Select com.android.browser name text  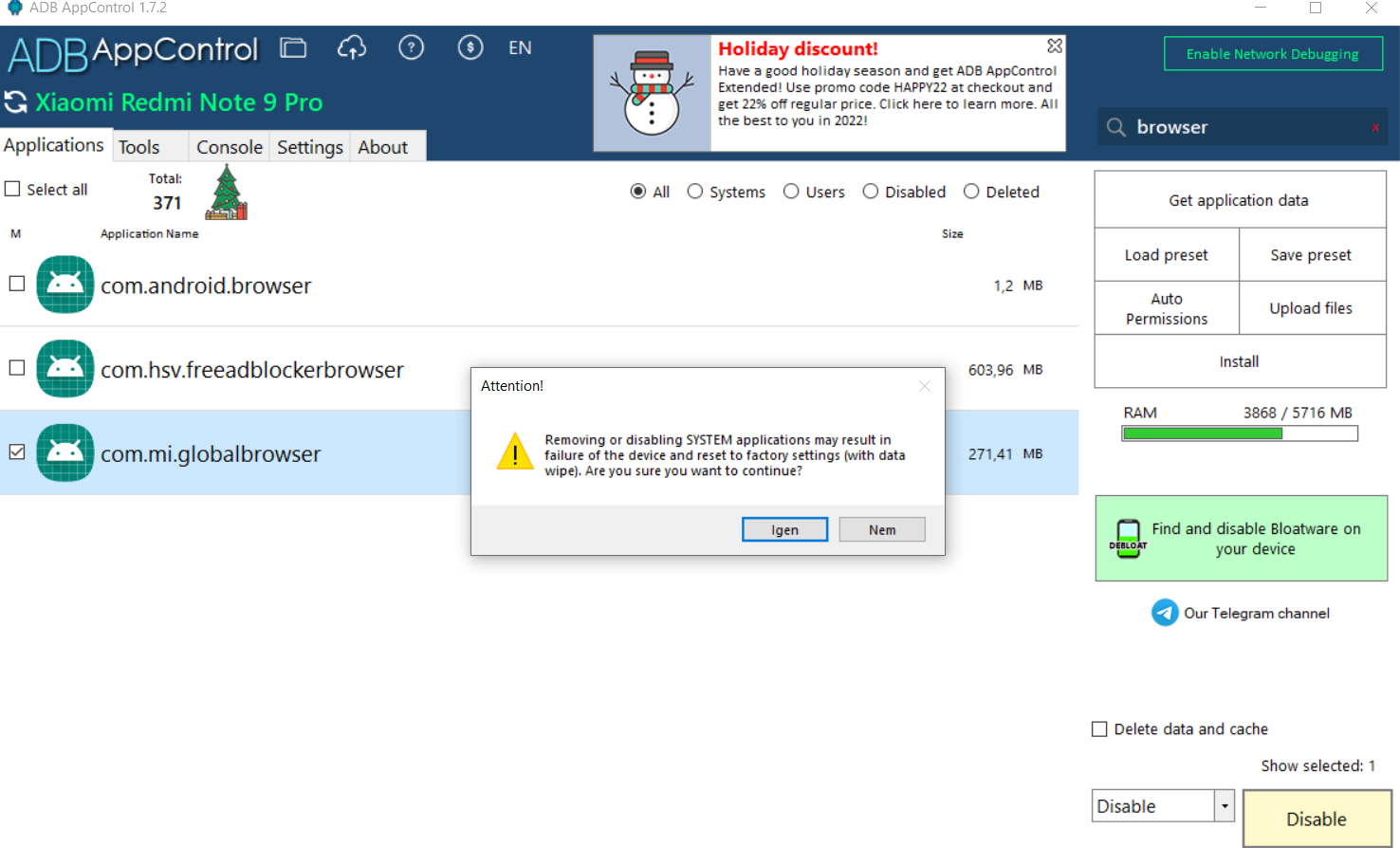click(206, 286)
